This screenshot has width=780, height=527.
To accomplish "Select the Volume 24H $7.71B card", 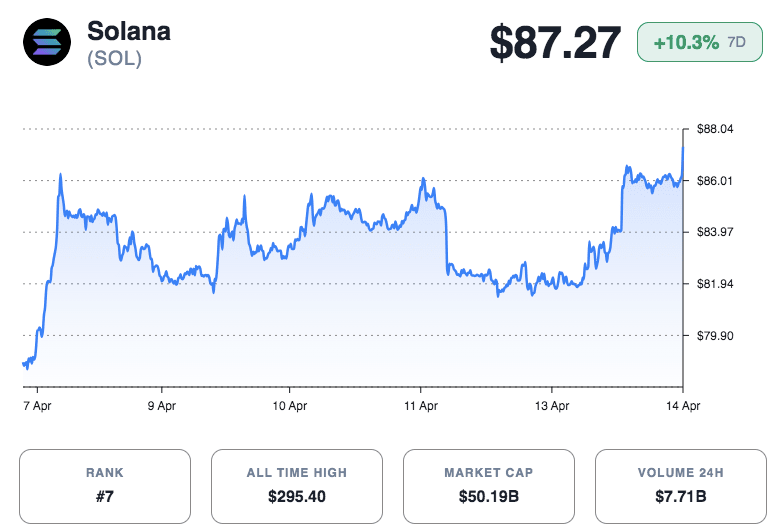I will click(680, 486).
